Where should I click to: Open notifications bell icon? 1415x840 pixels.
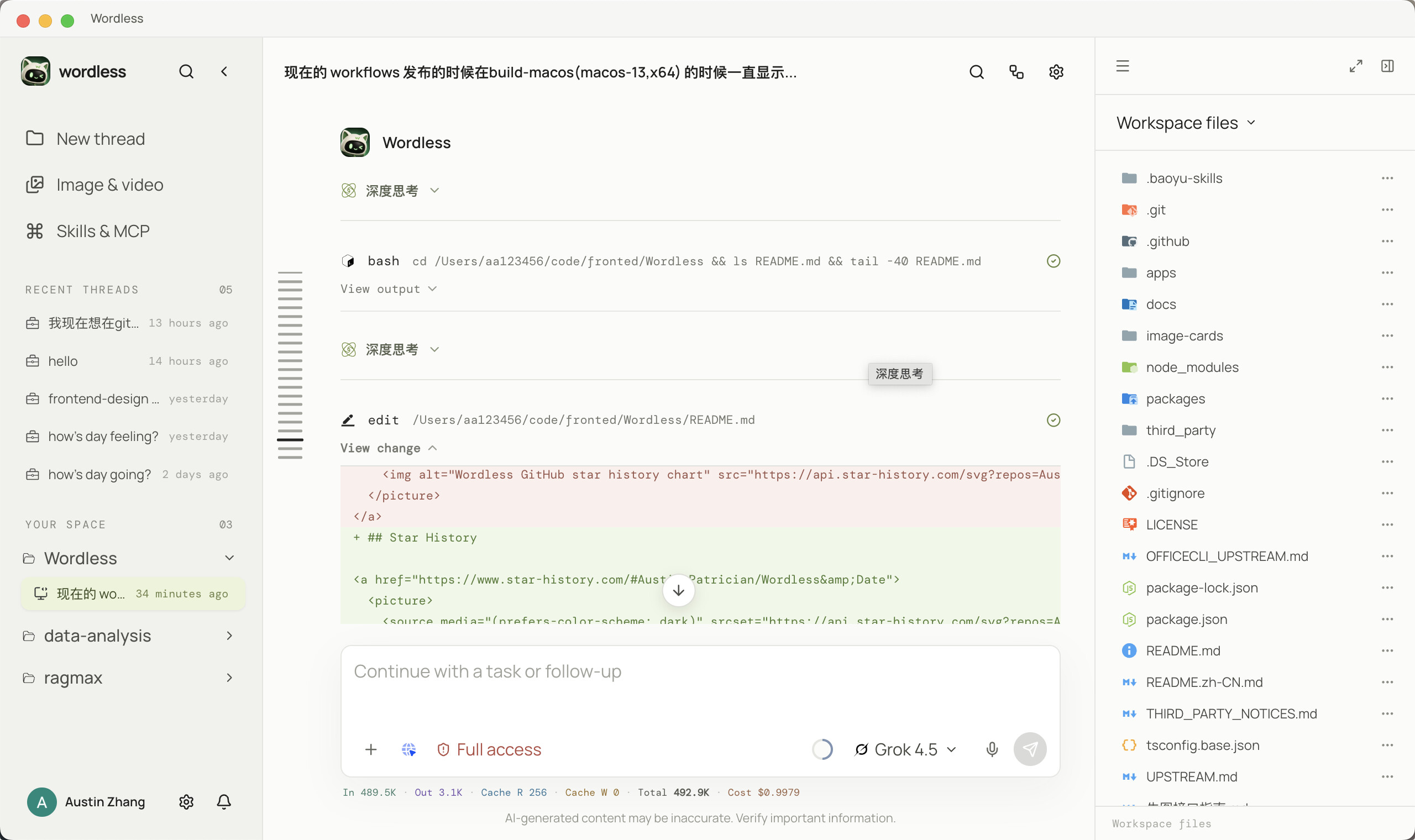coord(224,801)
